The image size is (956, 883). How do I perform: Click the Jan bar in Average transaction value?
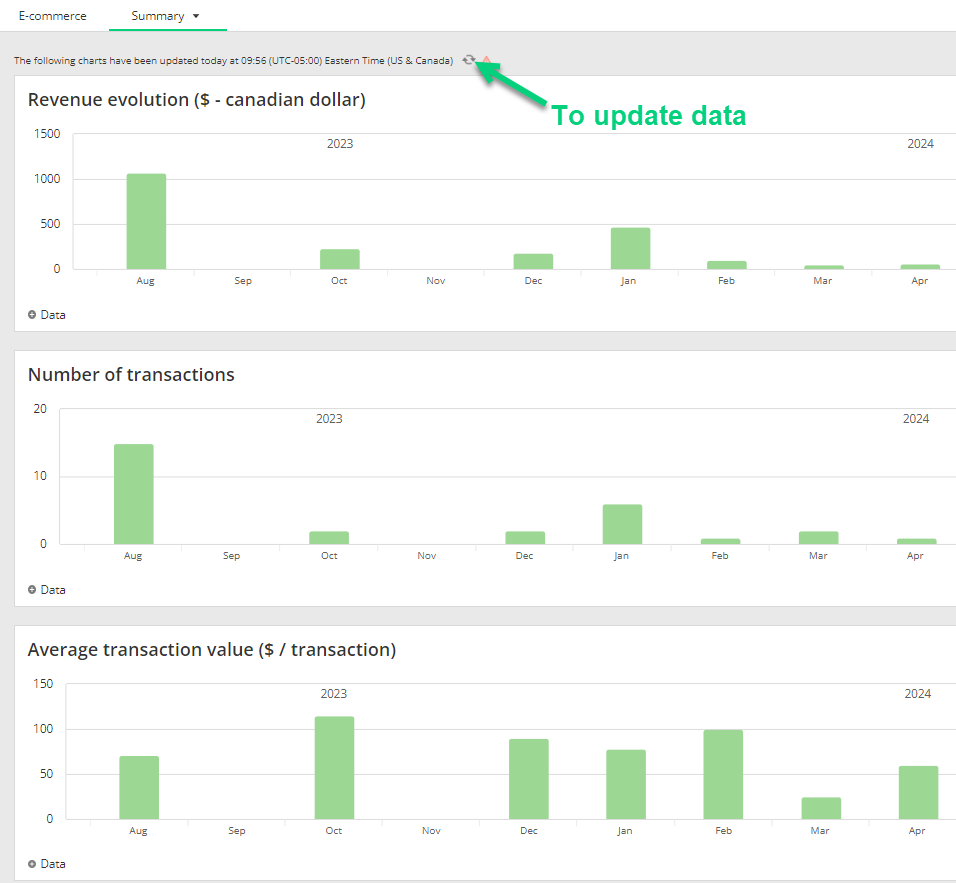[626, 785]
